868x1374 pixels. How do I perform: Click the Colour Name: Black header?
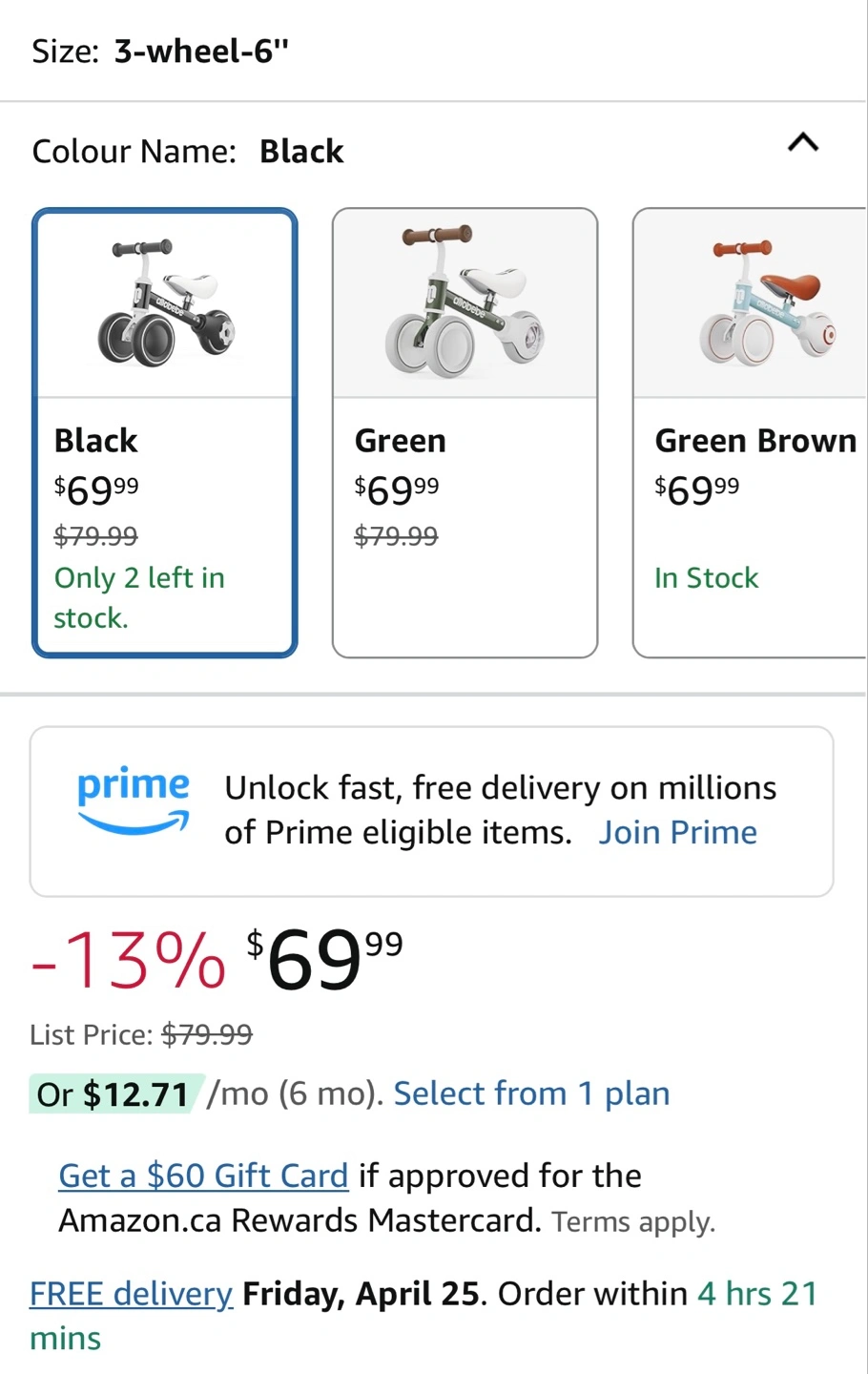tap(188, 152)
